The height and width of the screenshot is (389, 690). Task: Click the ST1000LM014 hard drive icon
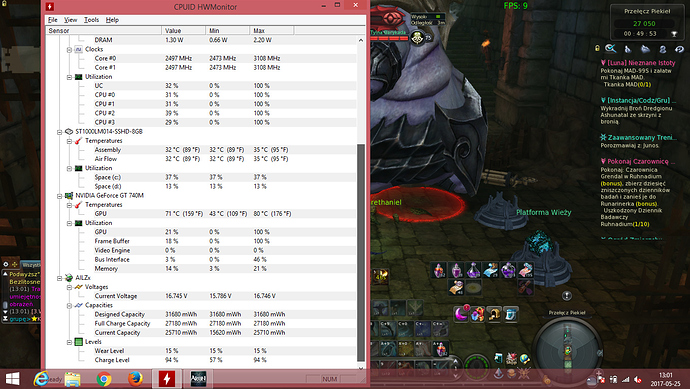point(69,132)
